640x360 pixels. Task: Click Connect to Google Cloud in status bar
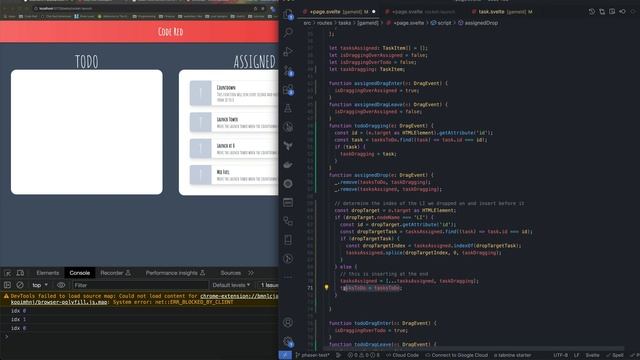pos(457,355)
